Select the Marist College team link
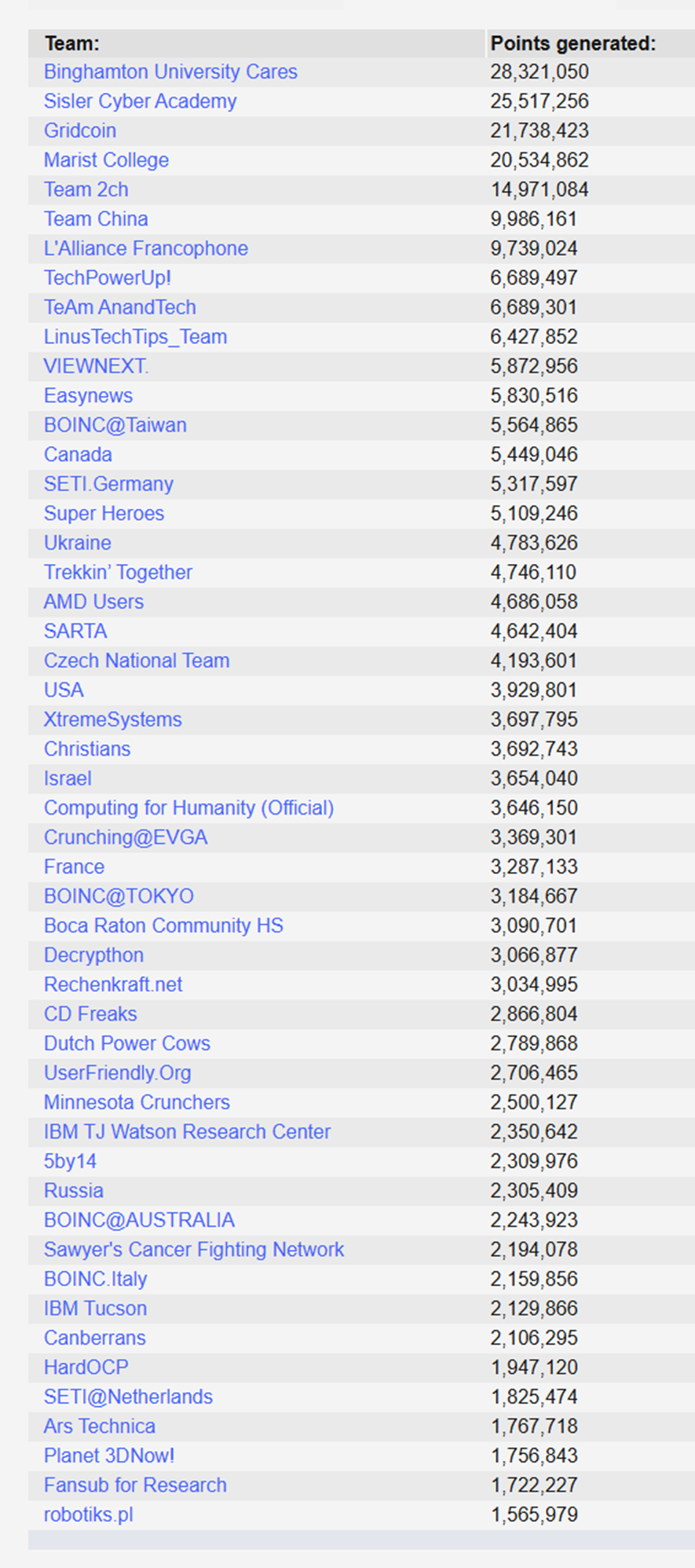The width and height of the screenshot is (695, 1568). 106,160
